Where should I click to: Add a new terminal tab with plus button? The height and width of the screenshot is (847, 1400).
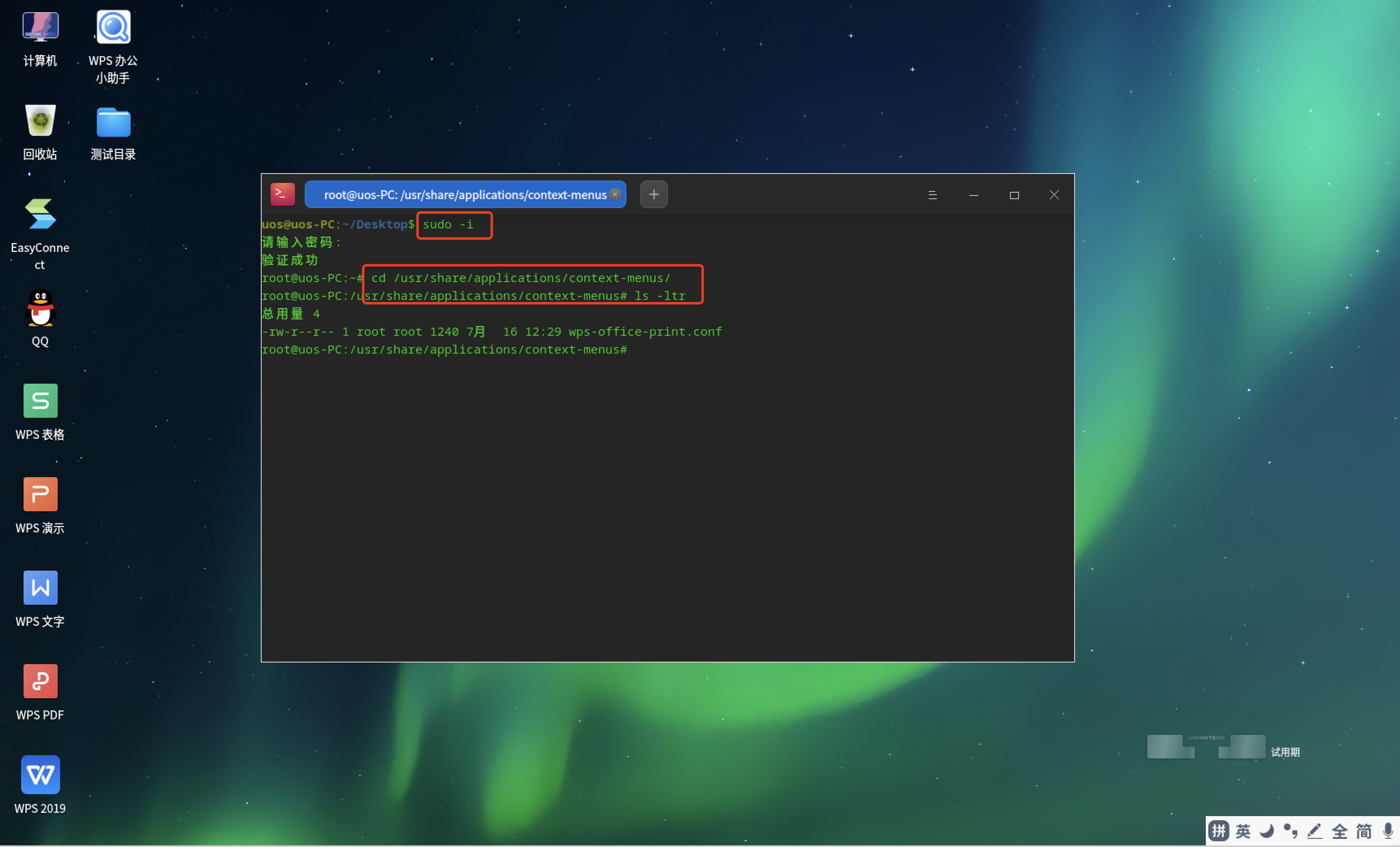[x=653, y=194]
